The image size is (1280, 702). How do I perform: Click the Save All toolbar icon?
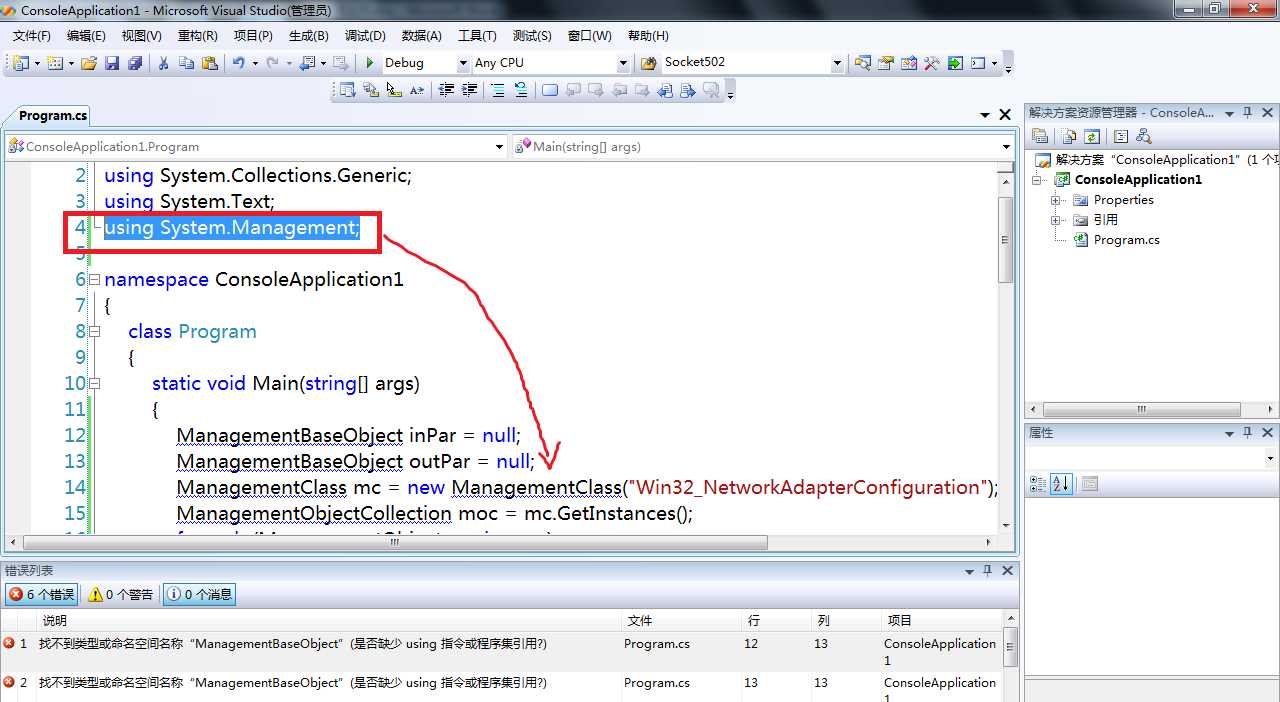(x=134, y=62)
